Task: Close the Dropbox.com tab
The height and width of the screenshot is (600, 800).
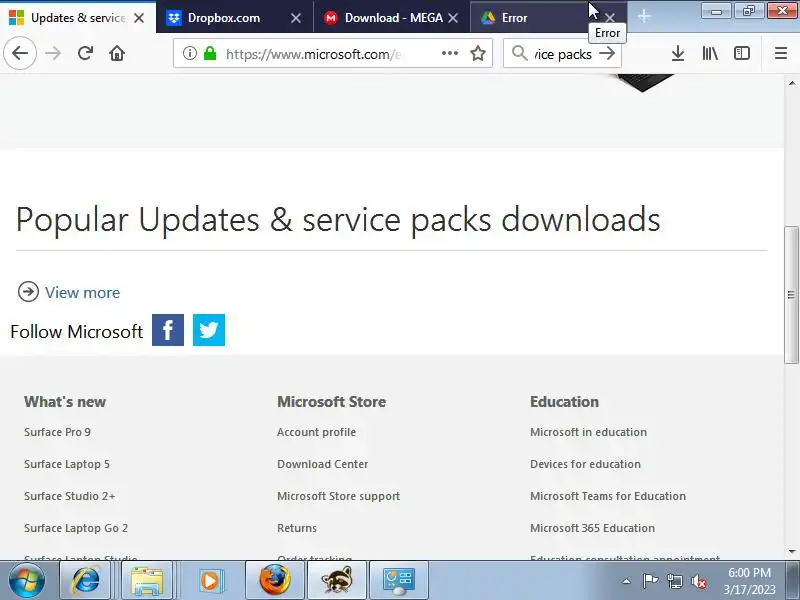Action: click(x=295, y=18)
